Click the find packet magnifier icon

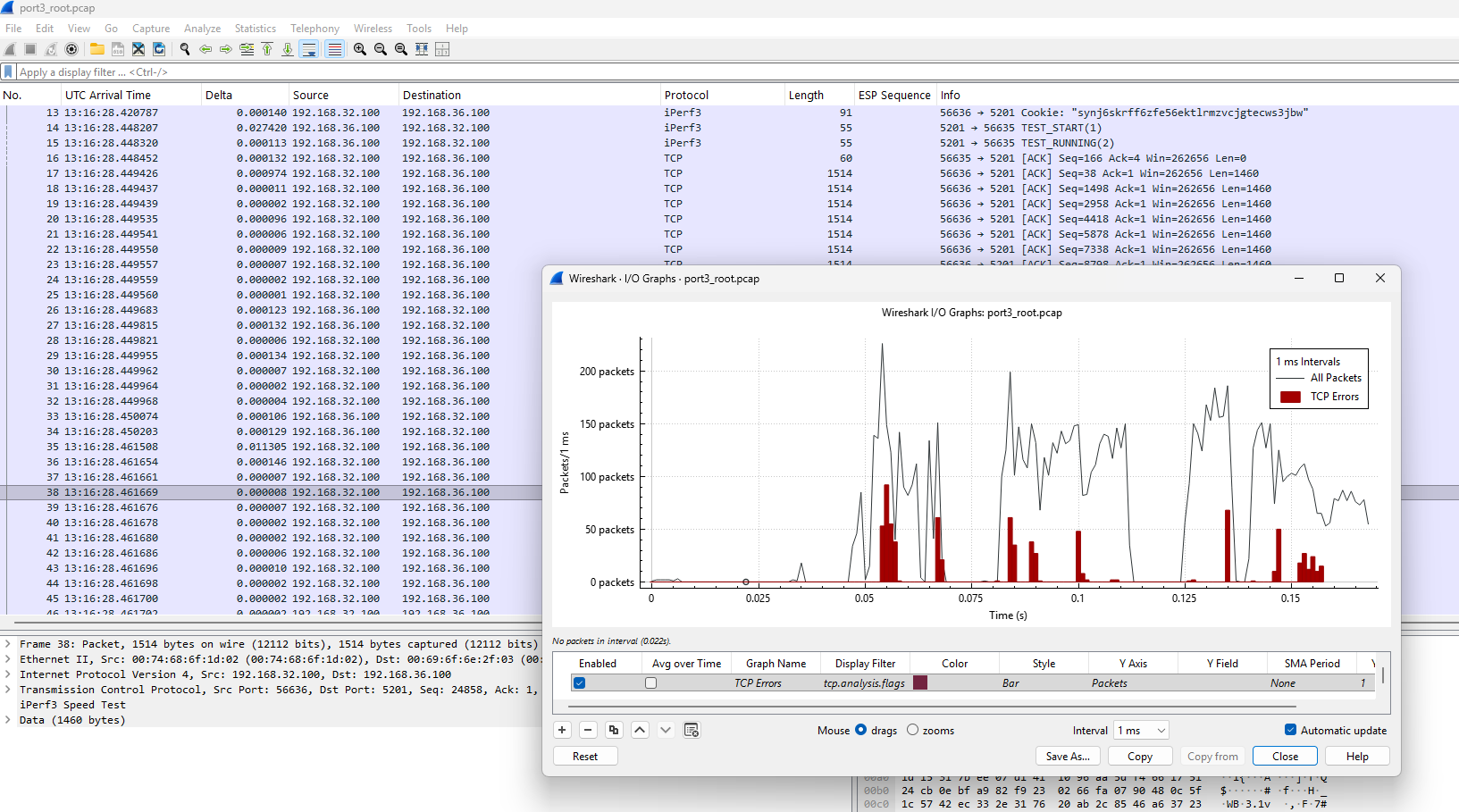pos(185,49)
